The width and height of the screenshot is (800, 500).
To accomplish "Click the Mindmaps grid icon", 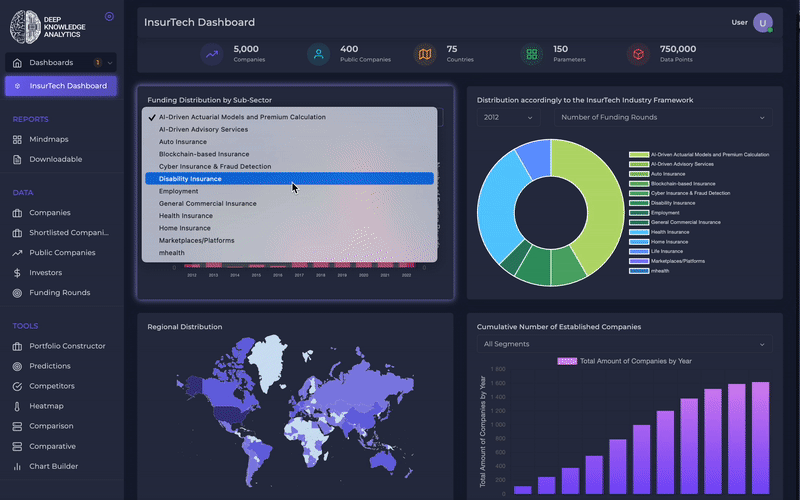I will 17,139.
